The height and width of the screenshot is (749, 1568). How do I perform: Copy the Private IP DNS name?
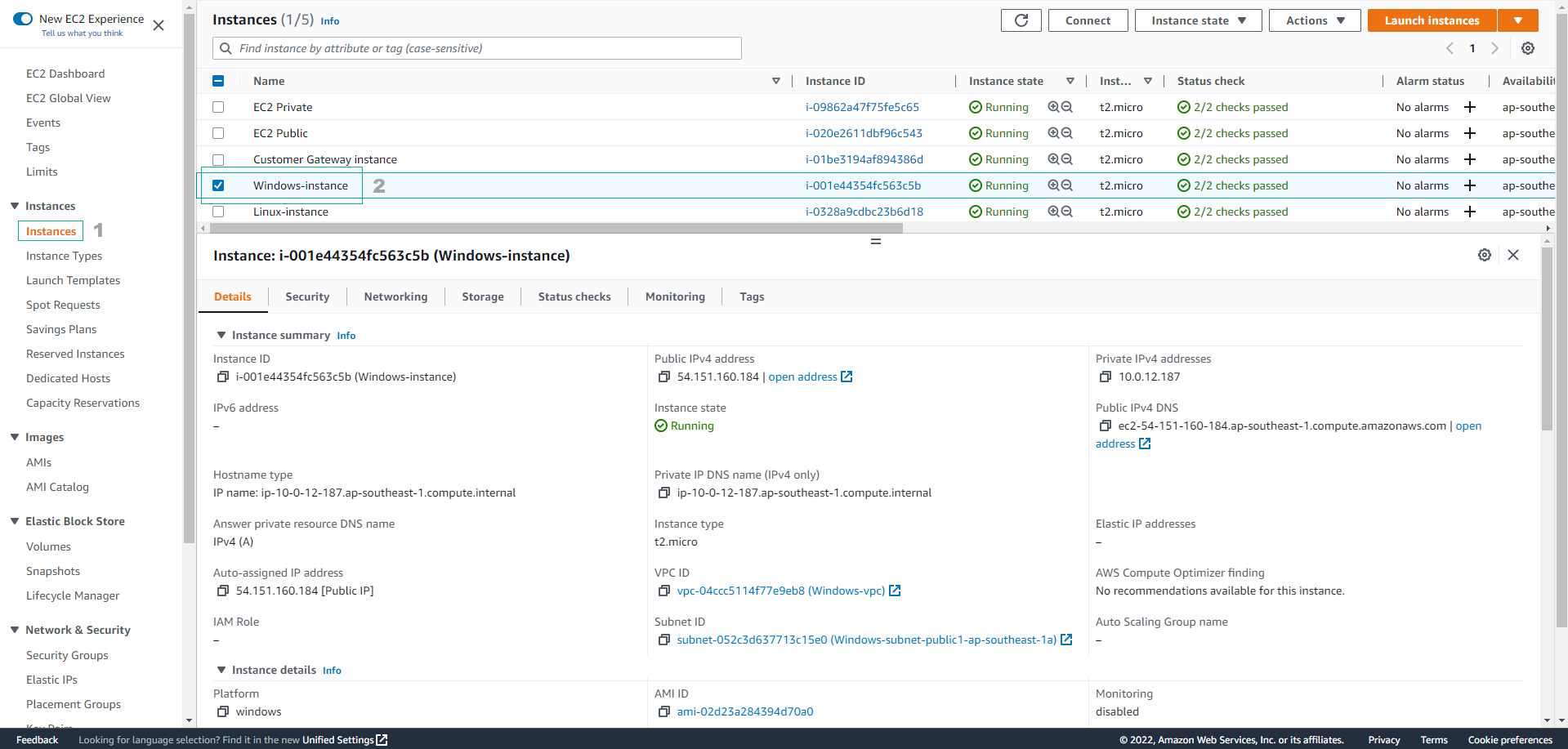pos(663,493)
